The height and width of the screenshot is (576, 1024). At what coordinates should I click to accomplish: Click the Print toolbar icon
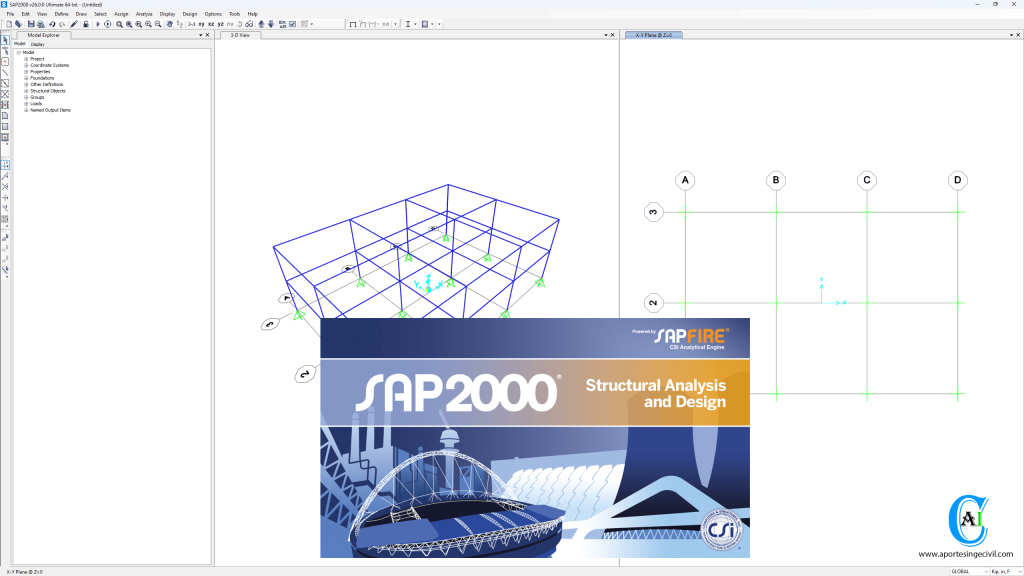point(40,23)
